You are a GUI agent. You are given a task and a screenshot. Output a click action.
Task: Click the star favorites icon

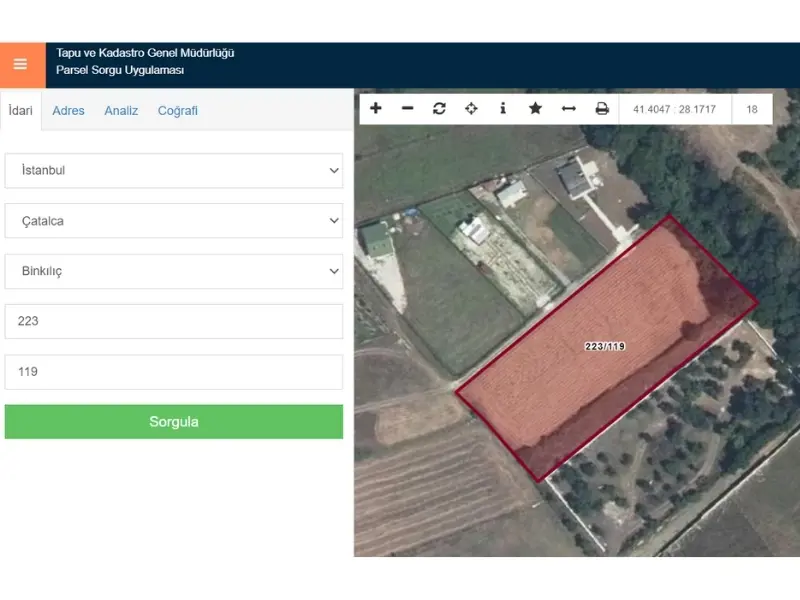click(535, 109)
